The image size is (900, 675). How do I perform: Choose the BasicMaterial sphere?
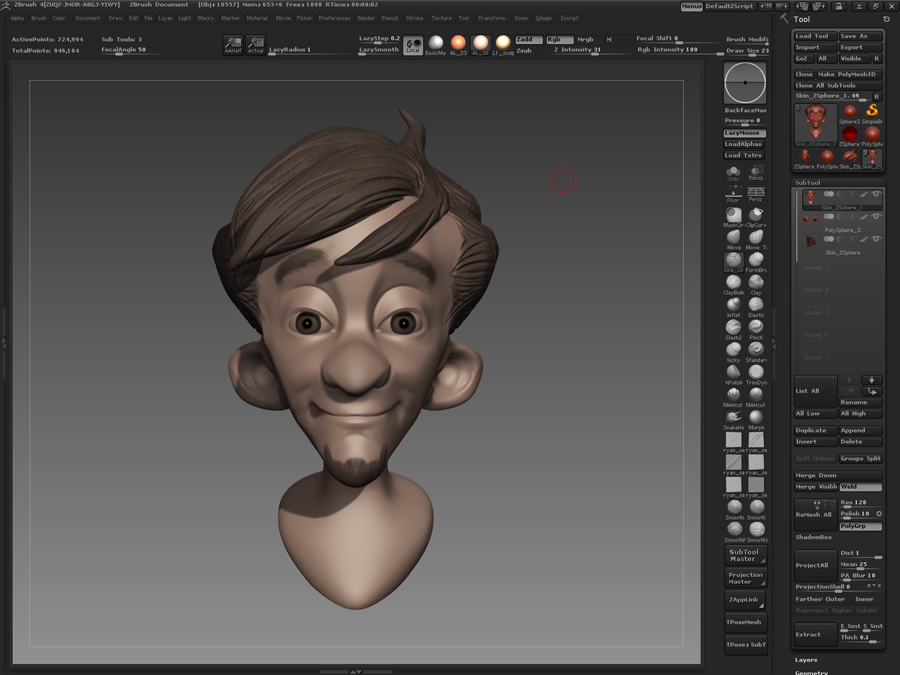tap(436, 43)
